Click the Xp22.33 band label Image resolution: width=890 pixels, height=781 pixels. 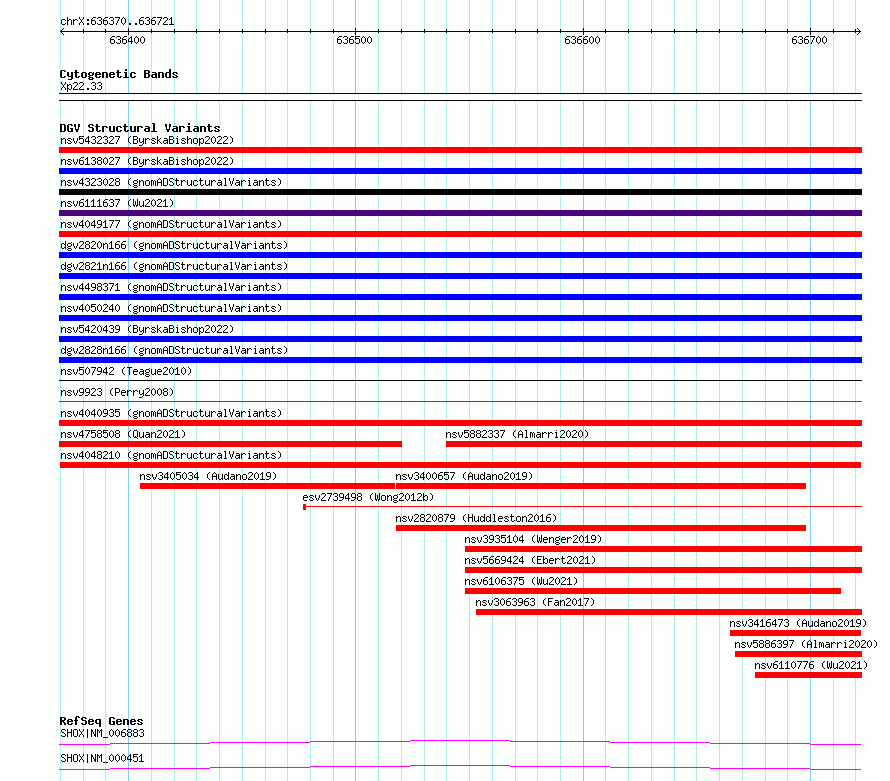click(x=81, y=86)
